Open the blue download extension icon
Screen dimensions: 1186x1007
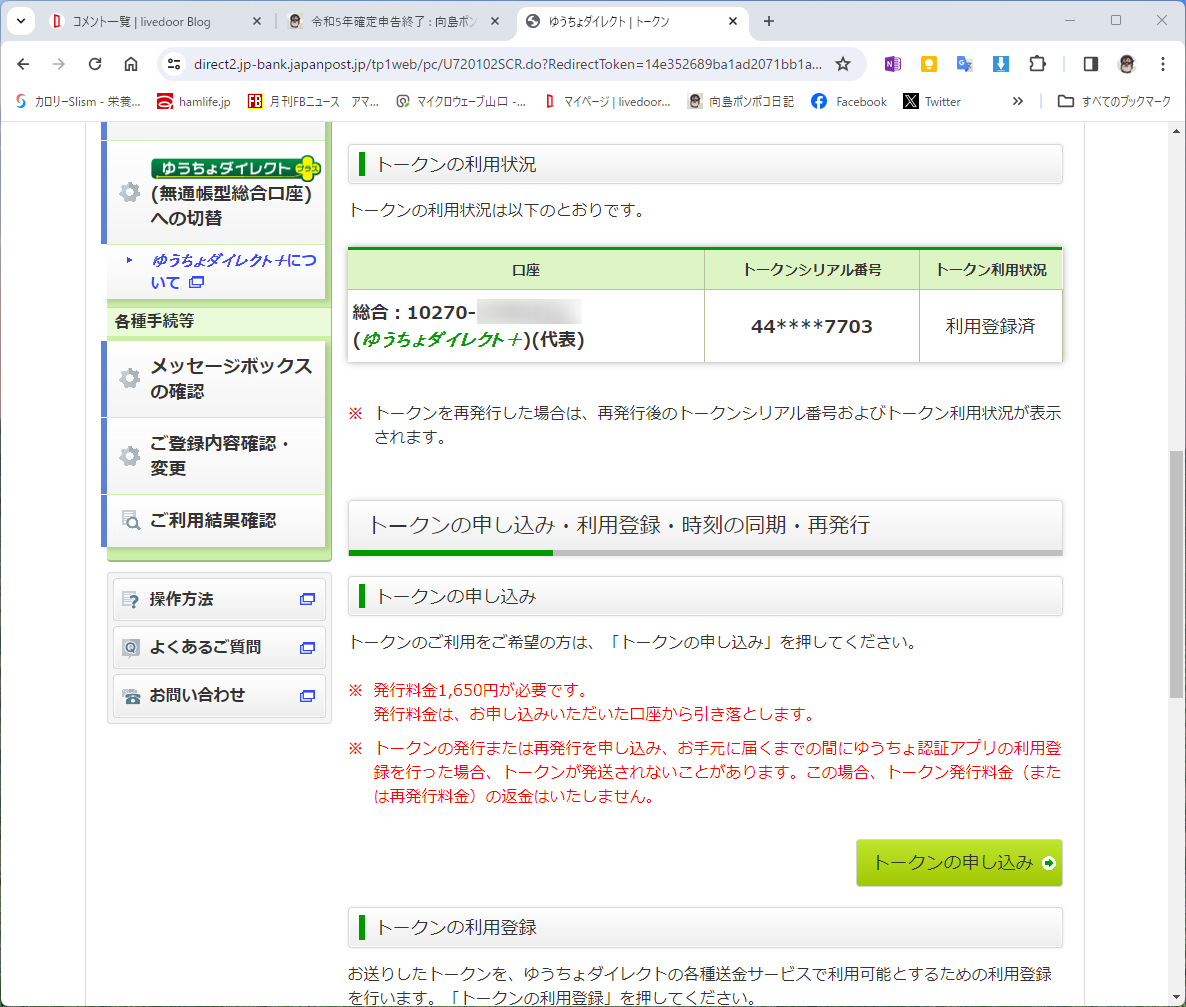pos(1001,64)
